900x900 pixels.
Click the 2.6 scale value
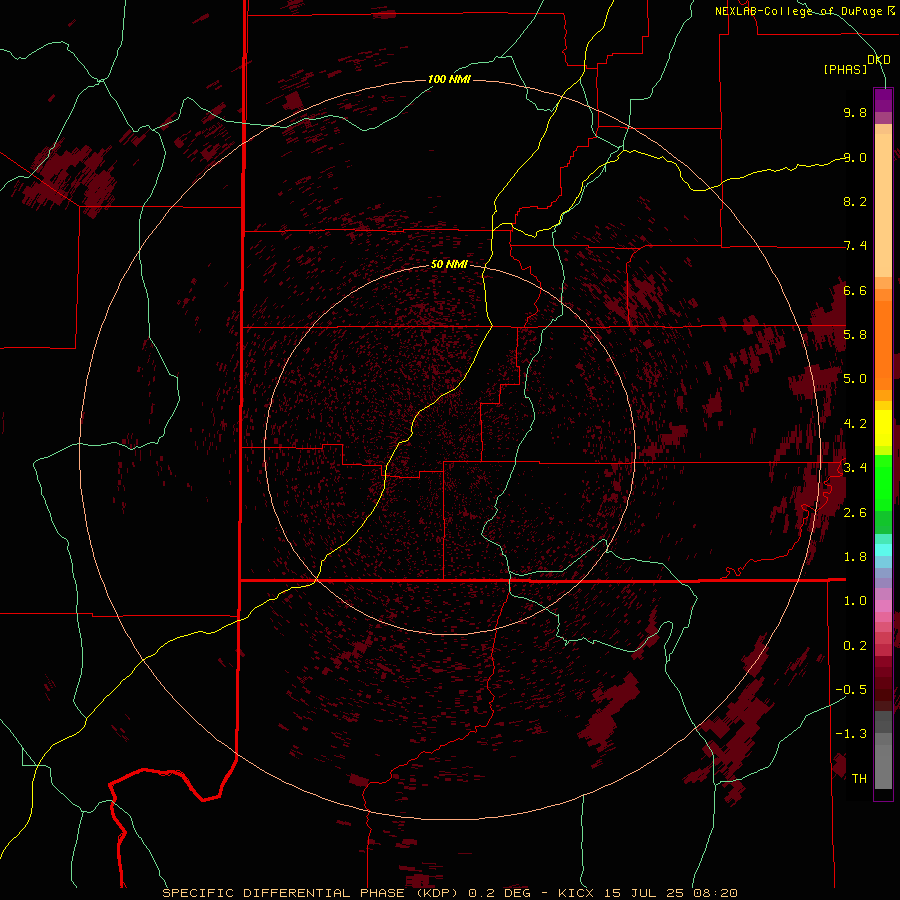(855, 513)
